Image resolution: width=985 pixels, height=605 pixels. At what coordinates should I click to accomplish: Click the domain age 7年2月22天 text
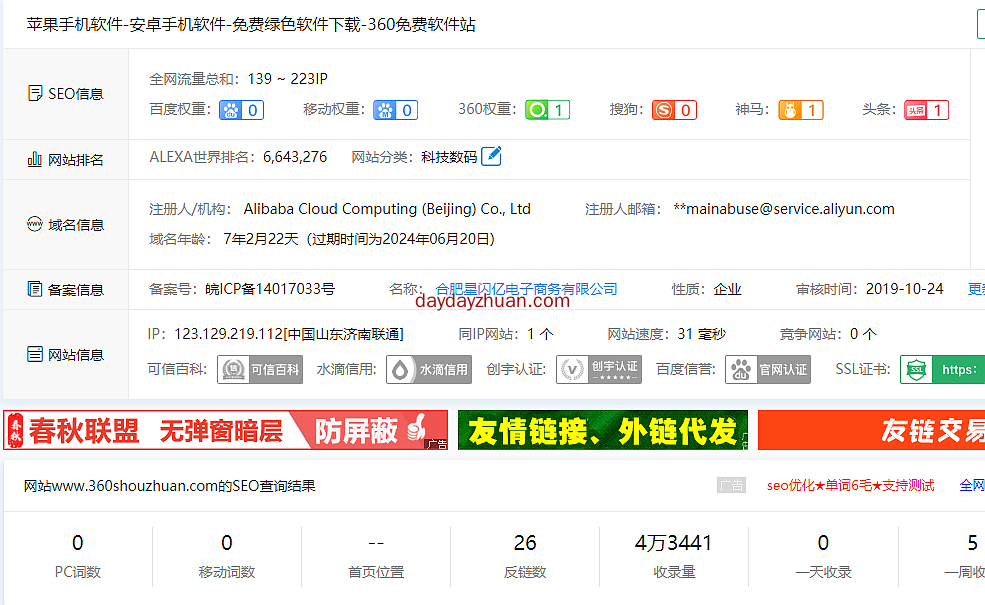click(x=261, y=239)
